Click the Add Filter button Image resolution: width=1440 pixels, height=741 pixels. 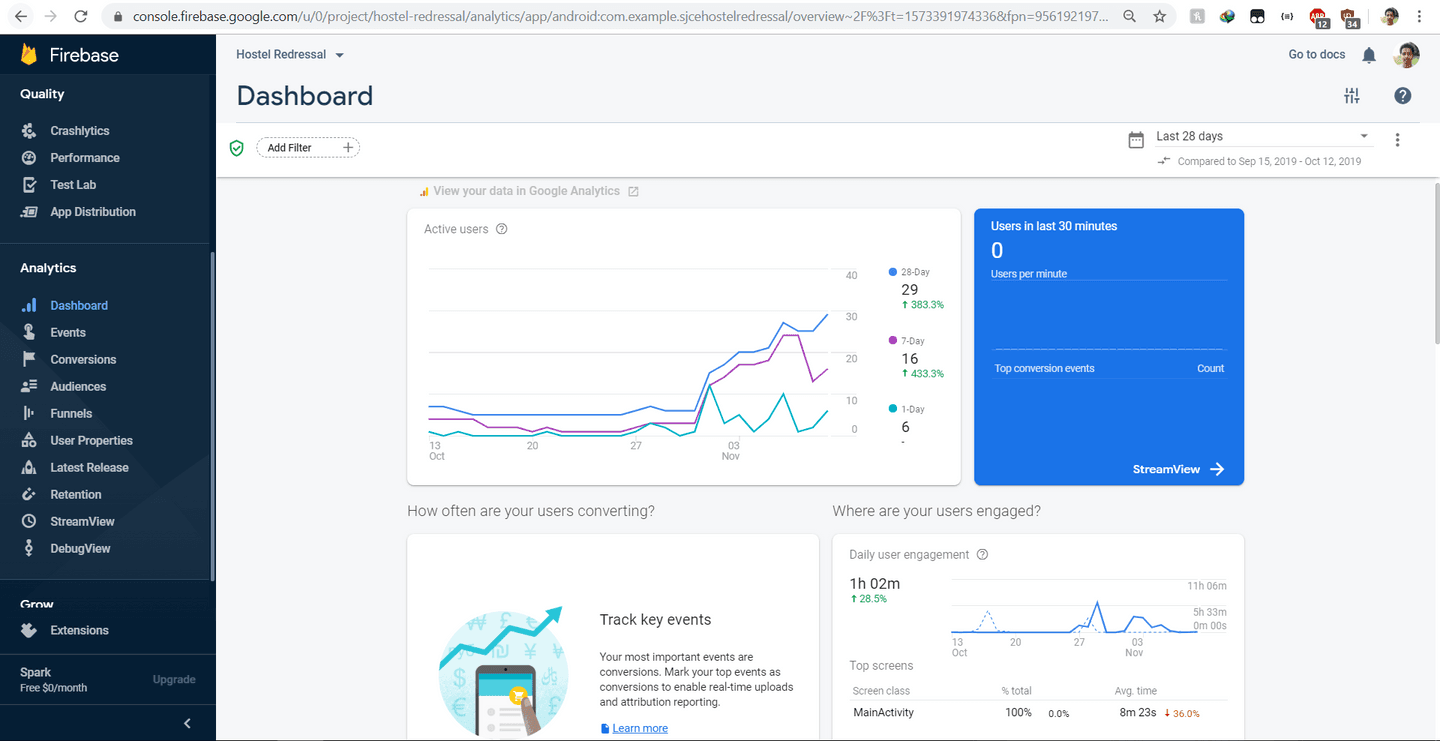pos(308,148)
